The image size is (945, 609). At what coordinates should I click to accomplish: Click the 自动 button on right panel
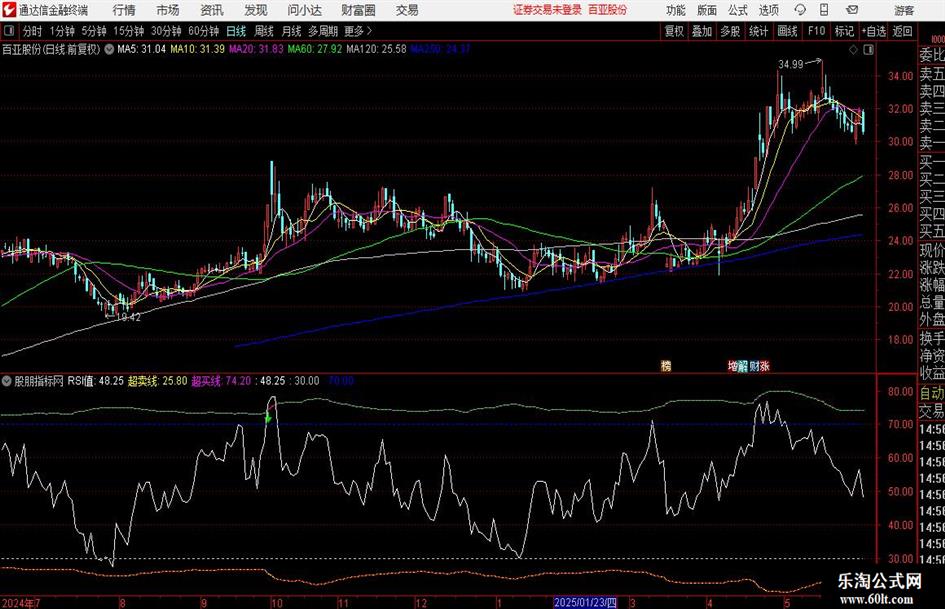point(931,393)
